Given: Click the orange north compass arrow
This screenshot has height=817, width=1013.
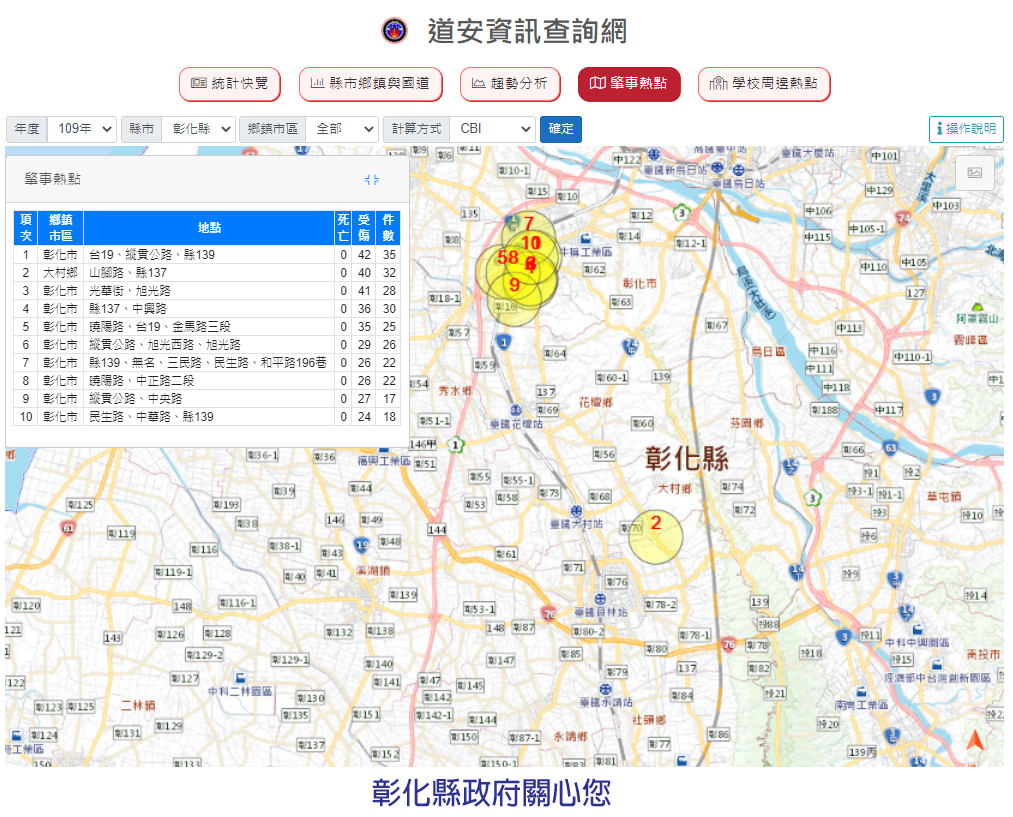Looking at the screenshot, I should click(x=974, y=741).
